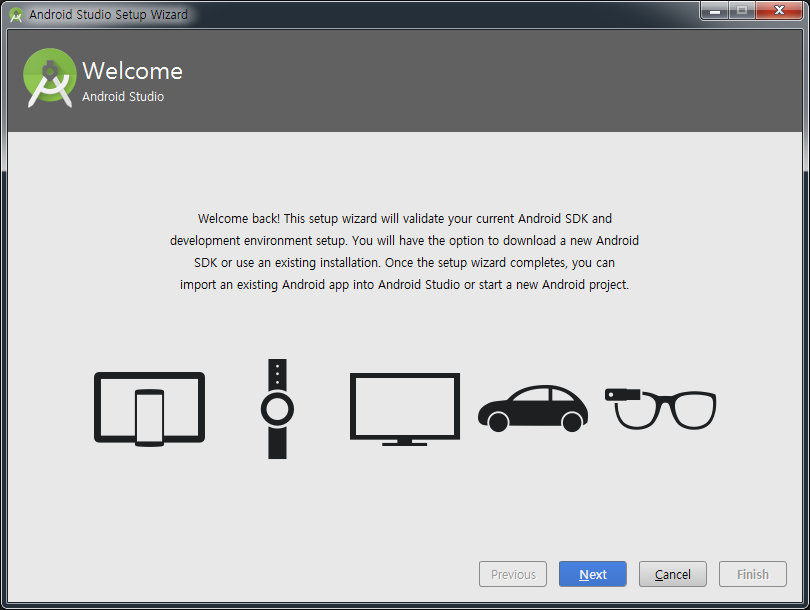Viewport: 810px width, 610px height.
Task: Click the Android Studio subtitle under Welcome
Action: (x=123, y=97)
